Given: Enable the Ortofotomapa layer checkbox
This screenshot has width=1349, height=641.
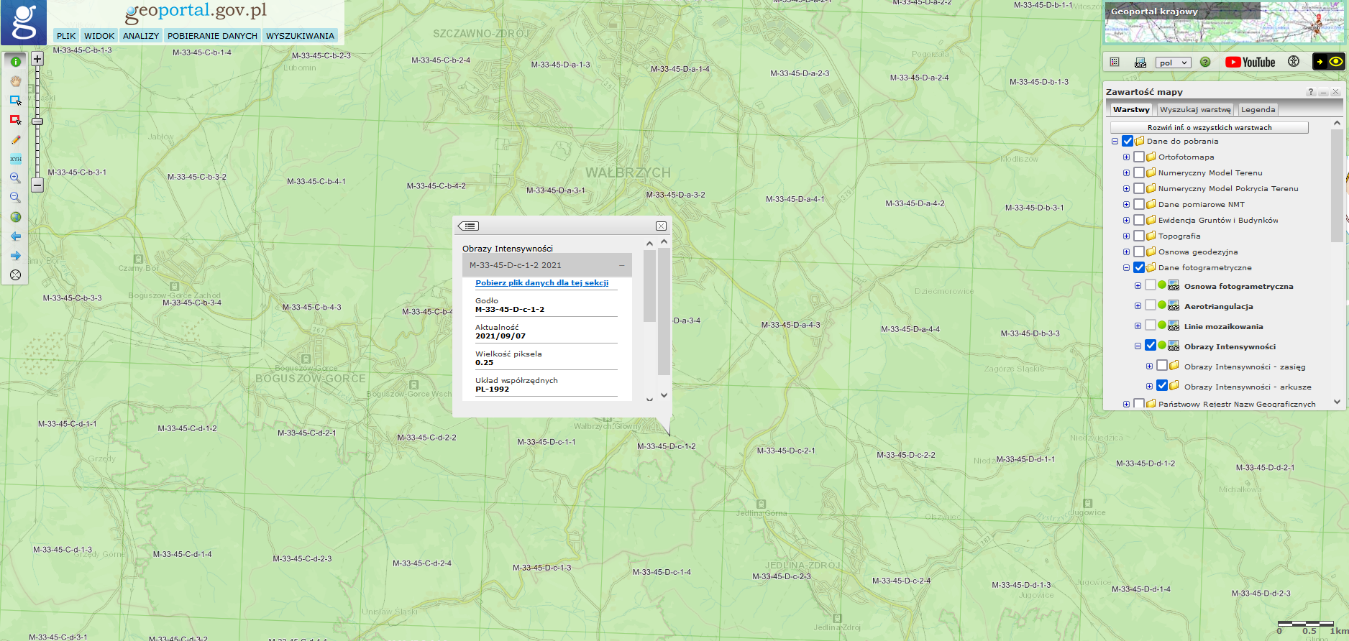Looking at the screenshot, I should tap(1139, 157).
